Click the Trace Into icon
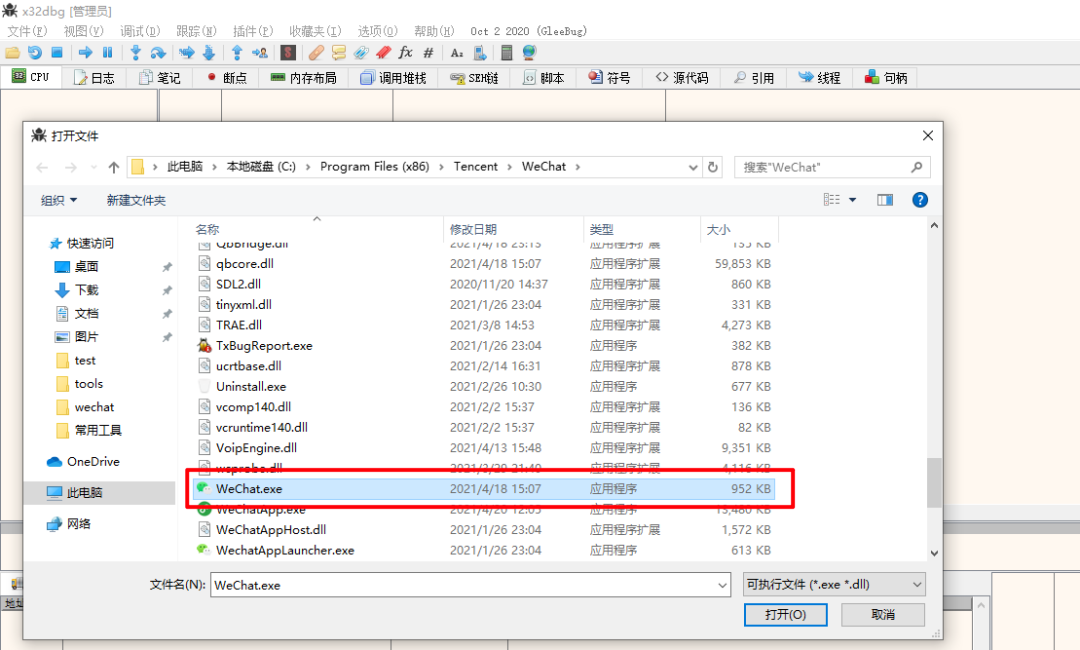Screen dimensions: 1080x650 click(187, 52)
